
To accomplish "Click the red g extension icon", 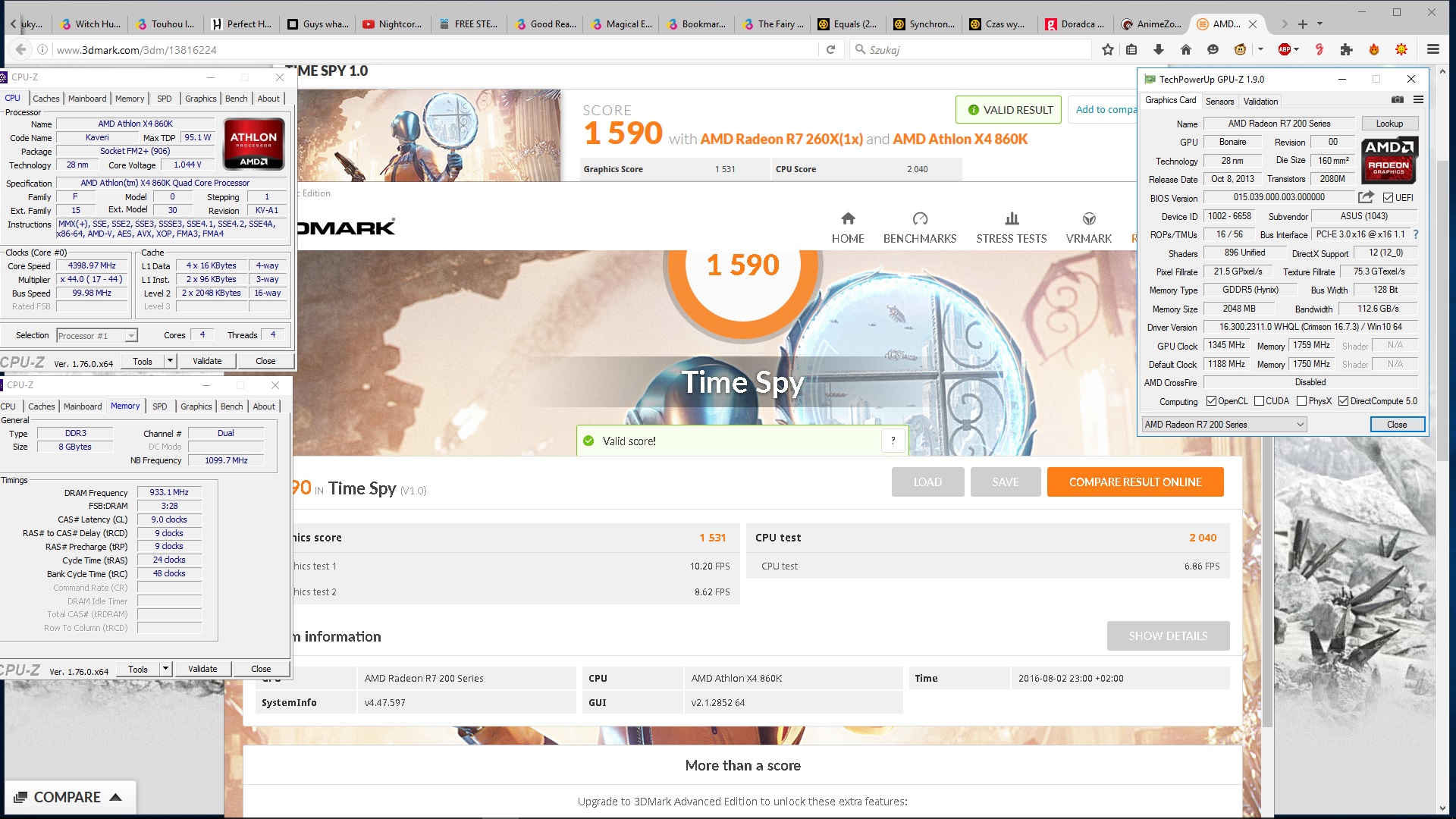I will pyautogui.click(x=1319, y=49).
